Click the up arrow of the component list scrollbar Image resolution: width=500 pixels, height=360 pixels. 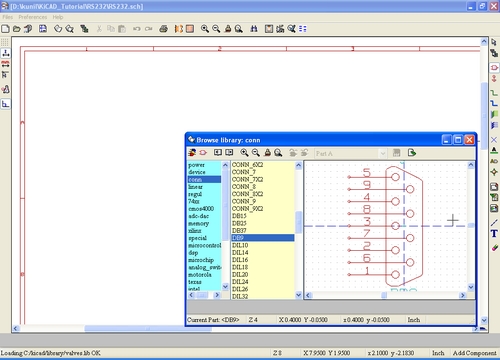(298, 165)
